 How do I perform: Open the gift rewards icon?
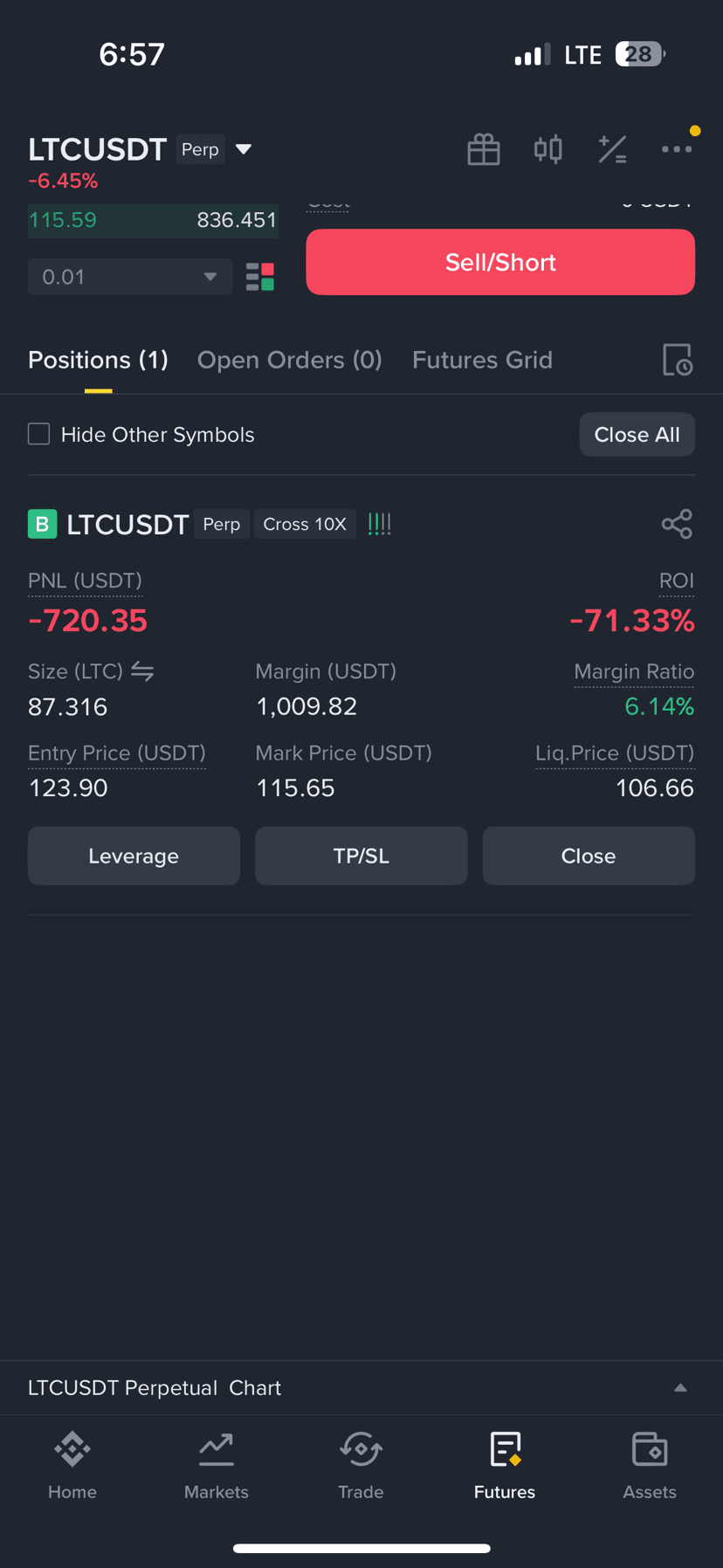[x=483, y=149]
